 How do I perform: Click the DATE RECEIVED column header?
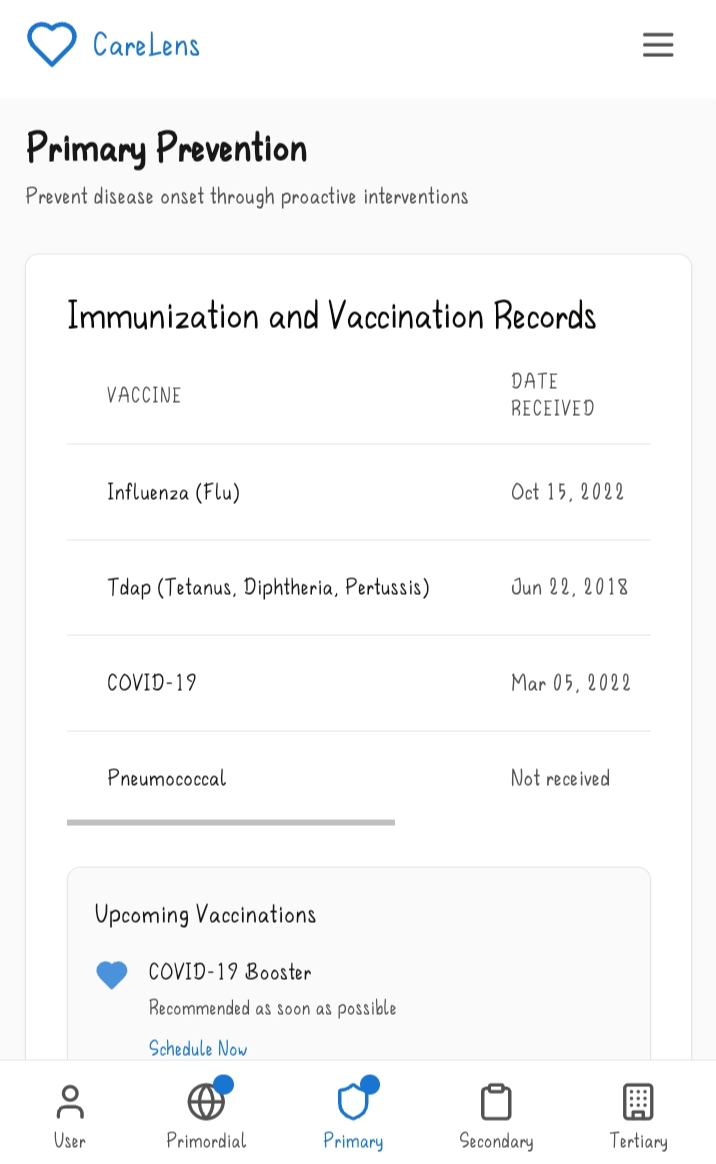(x=553, y=394)
